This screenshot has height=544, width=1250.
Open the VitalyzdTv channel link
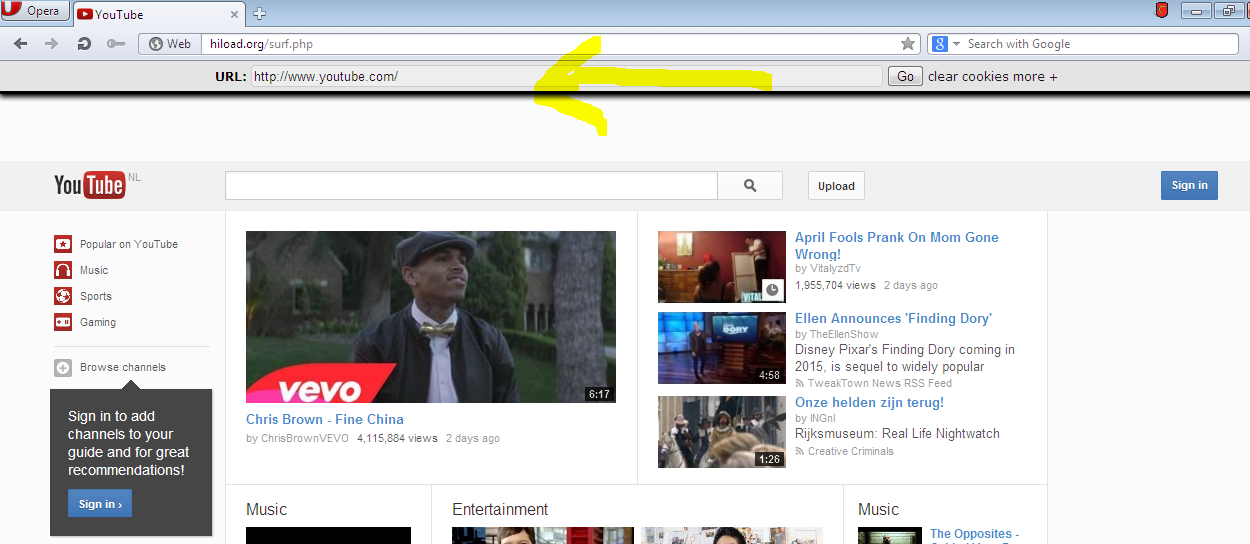coord(835,268)
